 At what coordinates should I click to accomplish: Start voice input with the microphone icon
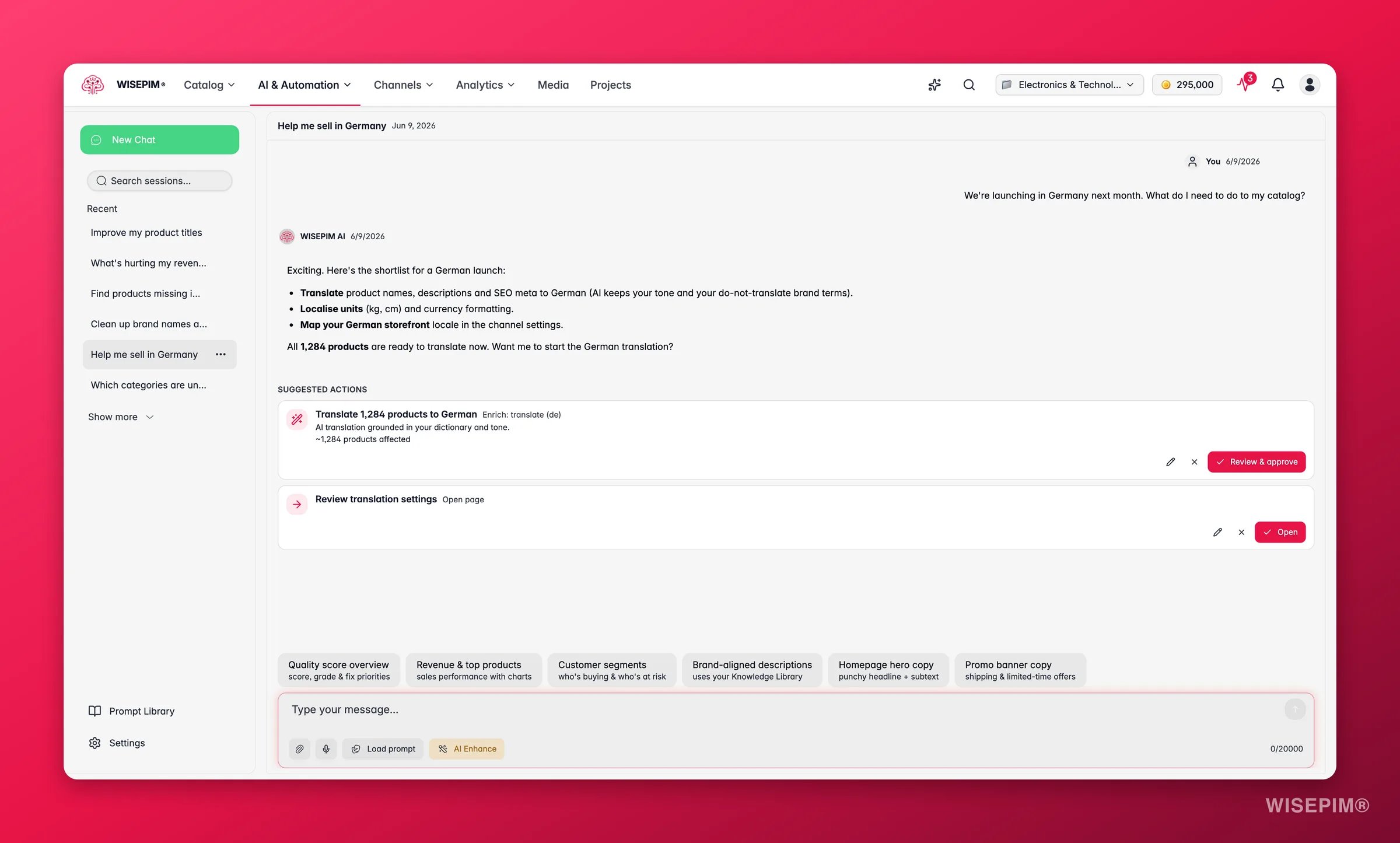click(326, 748)
